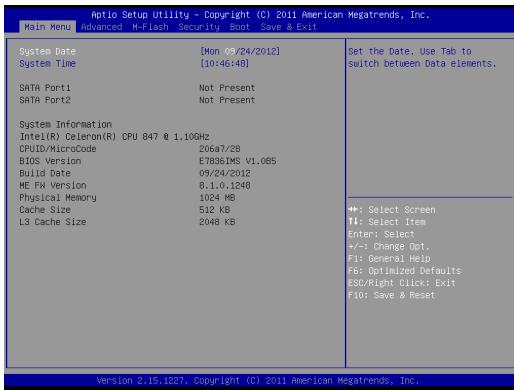Click the Aptio Setup Utility title text
Viewport: 514px width, 390px height.
[260, 15]
